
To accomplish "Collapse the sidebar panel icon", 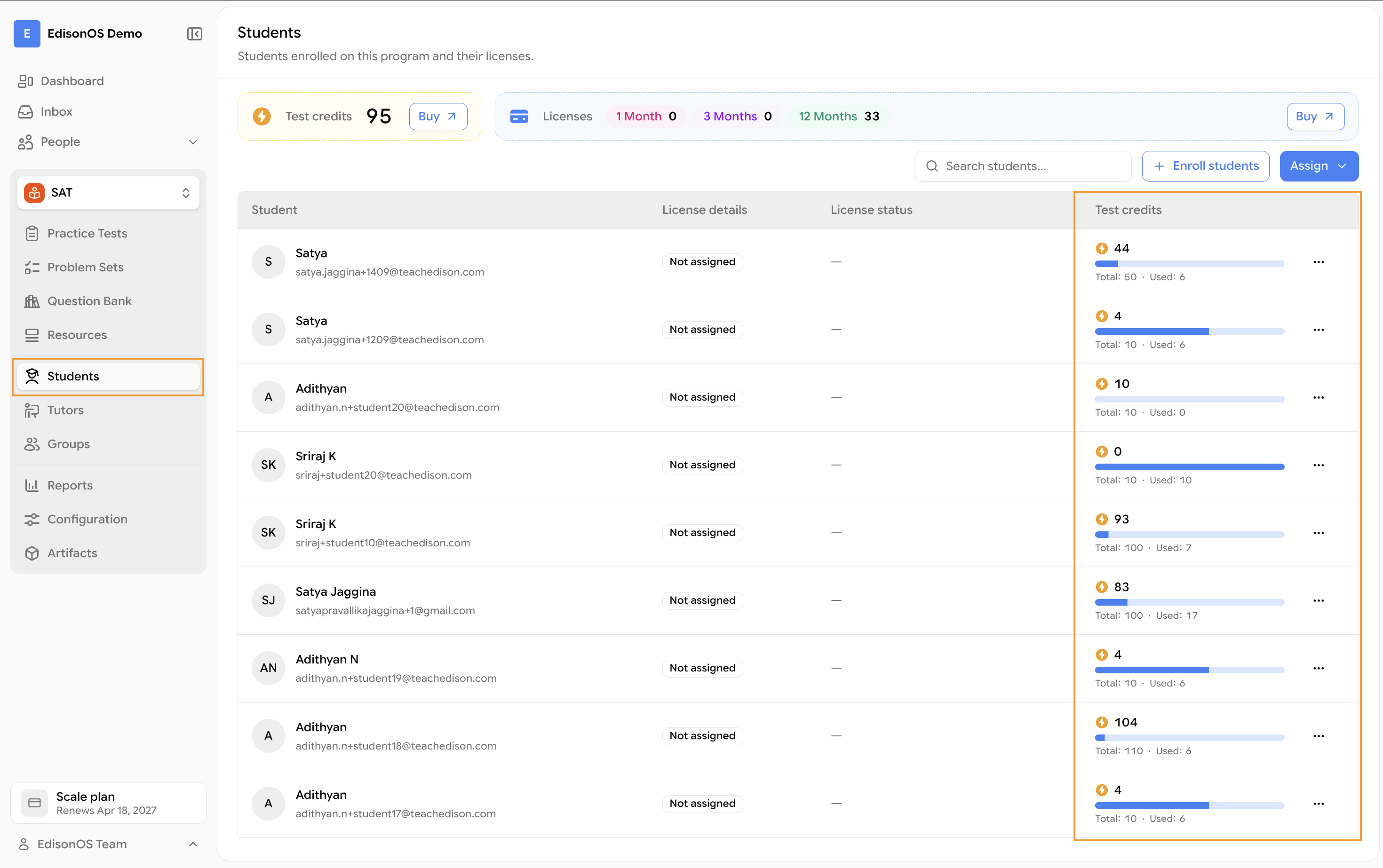I will [195, 34].
